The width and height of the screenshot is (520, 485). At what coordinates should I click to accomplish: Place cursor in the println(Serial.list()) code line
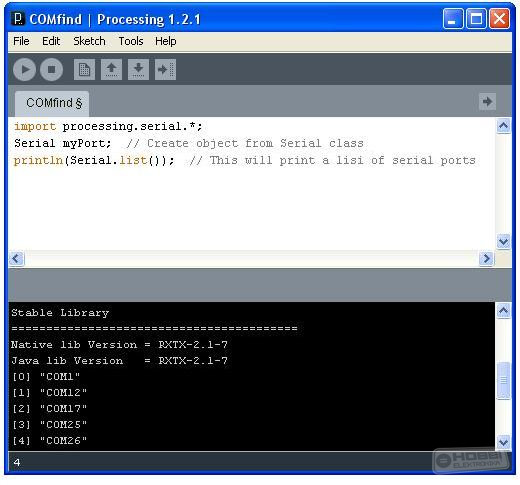point(244,160)
